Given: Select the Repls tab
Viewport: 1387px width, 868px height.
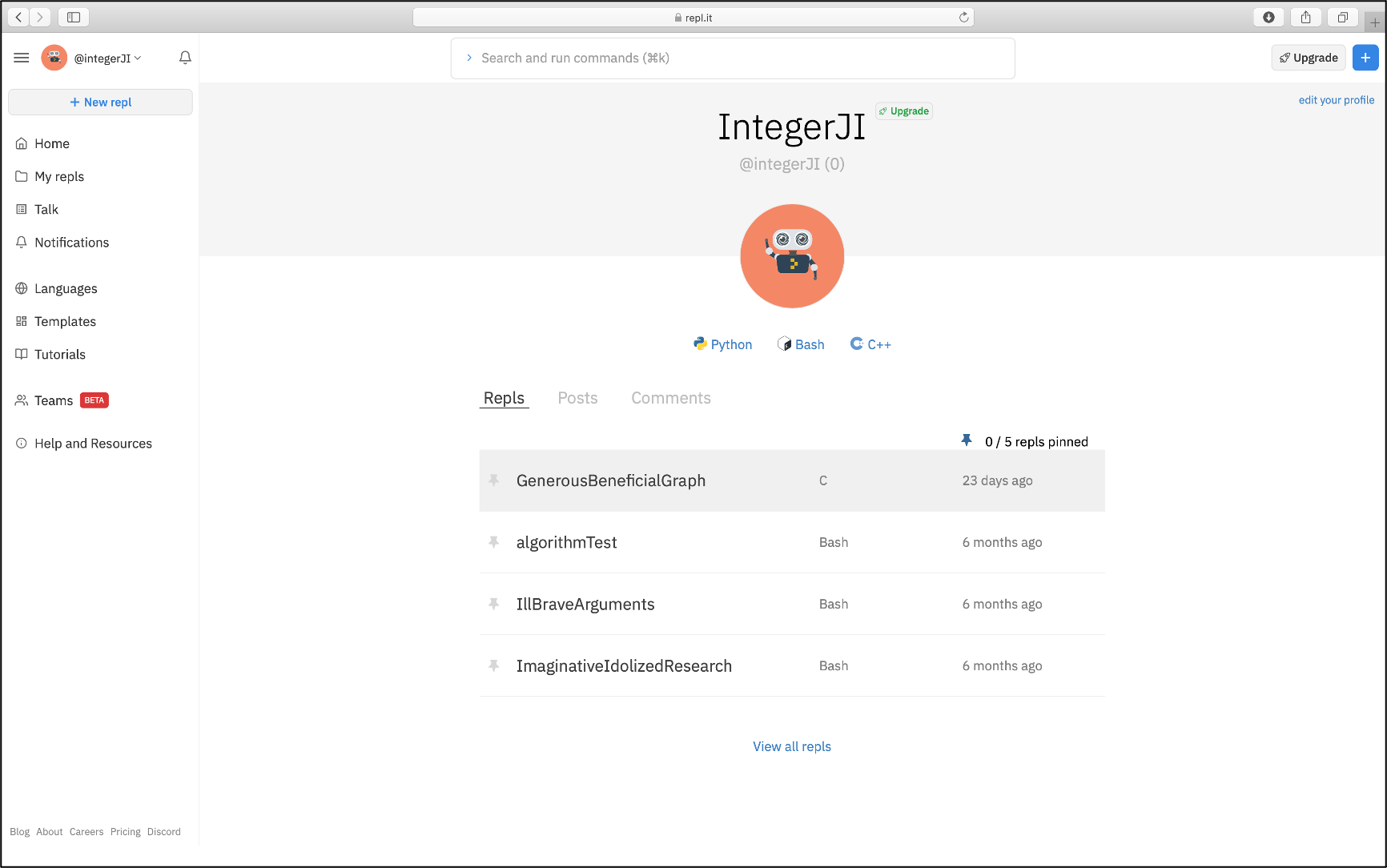Looking at the screenshot, I should (504, 398).
